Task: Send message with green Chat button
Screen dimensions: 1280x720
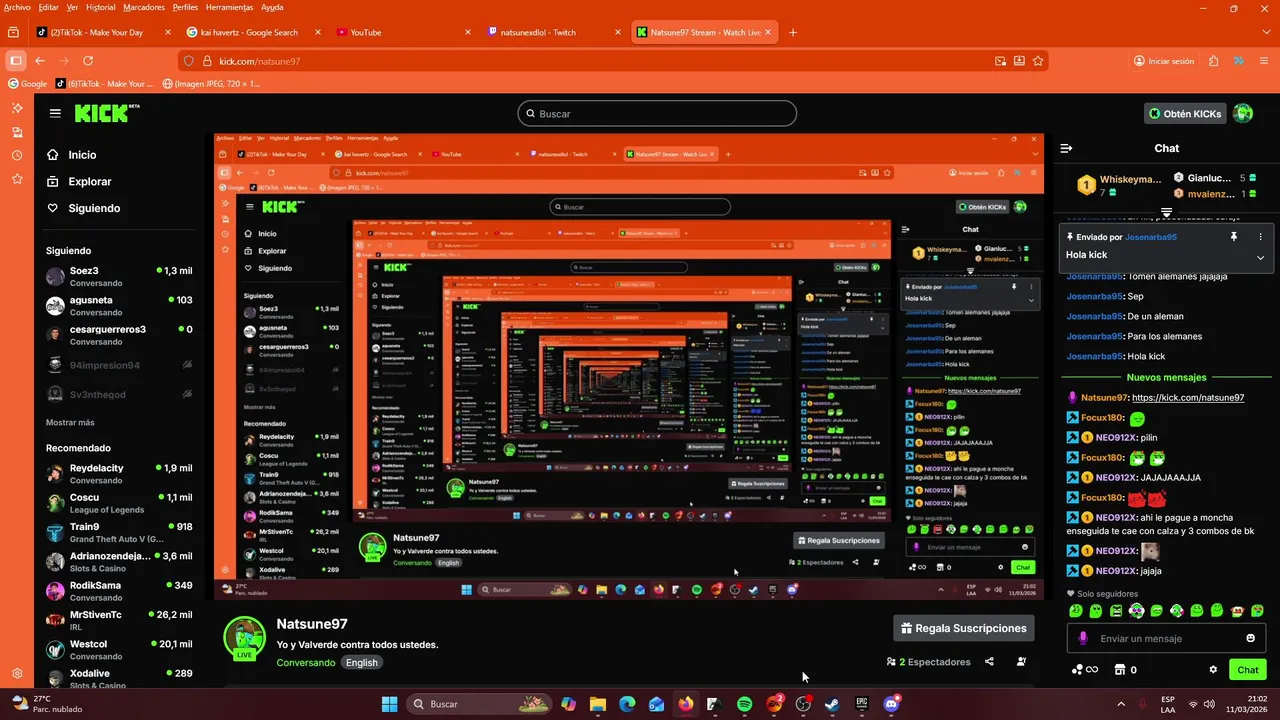Action: 1247,670
